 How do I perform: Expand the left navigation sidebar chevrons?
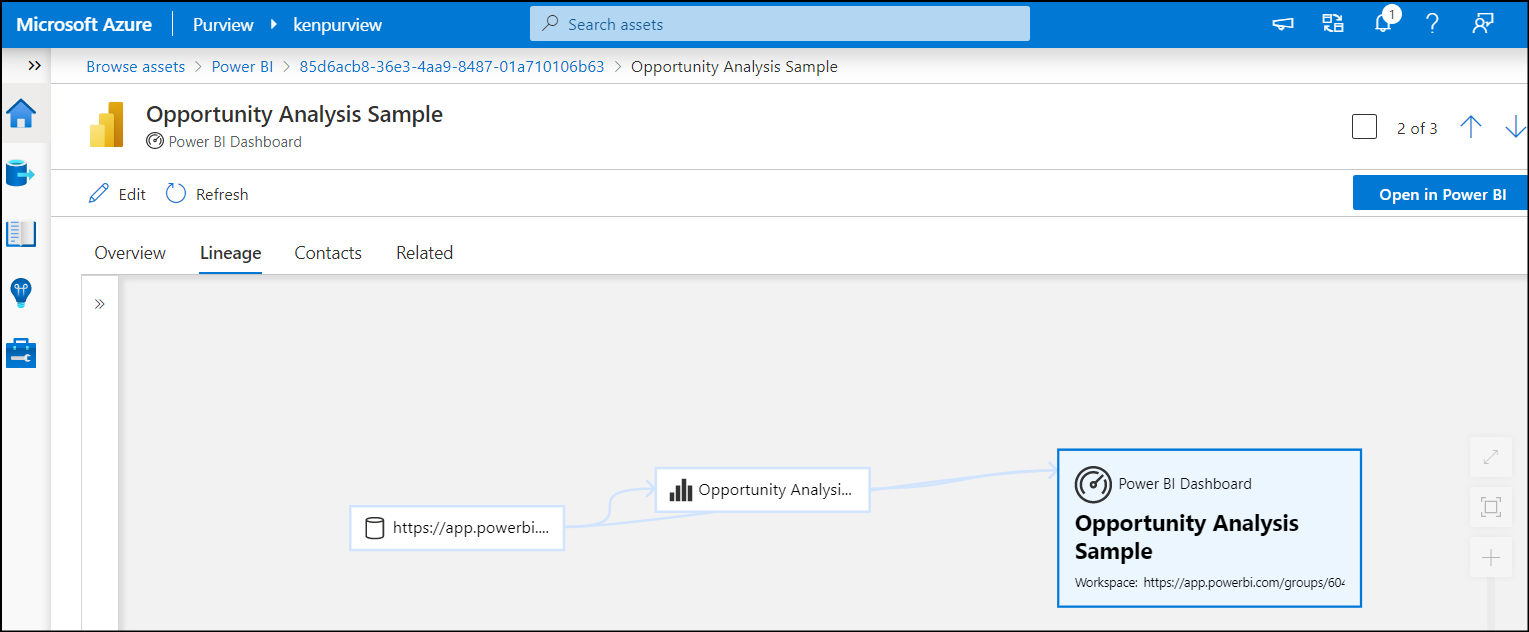click(x=35, y=66)
